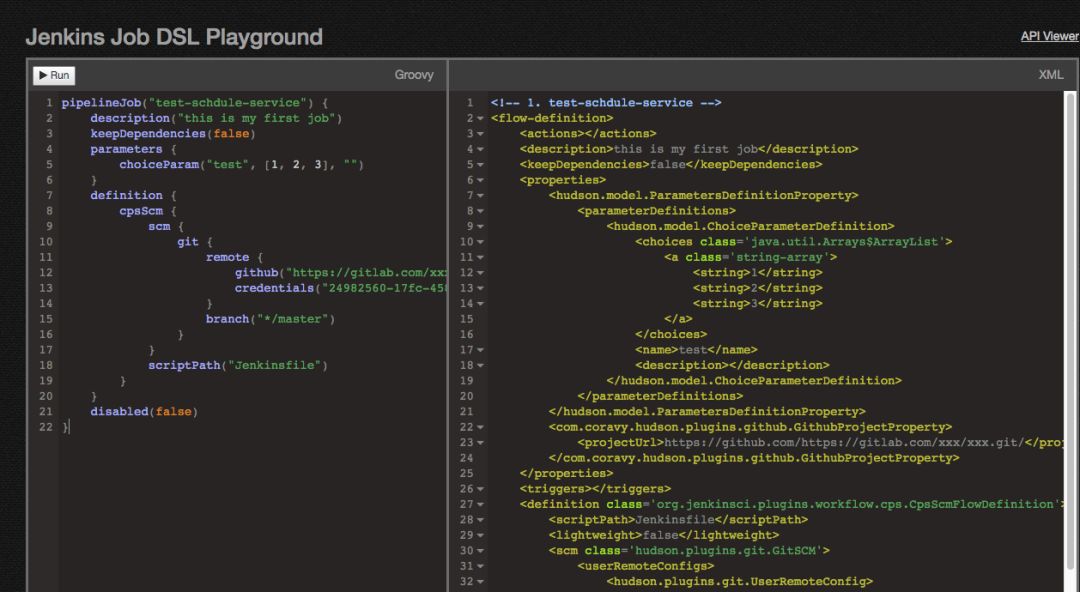
Task: Click the XML comment test-schdule-service on line 1
Action: tap(606, 103)
